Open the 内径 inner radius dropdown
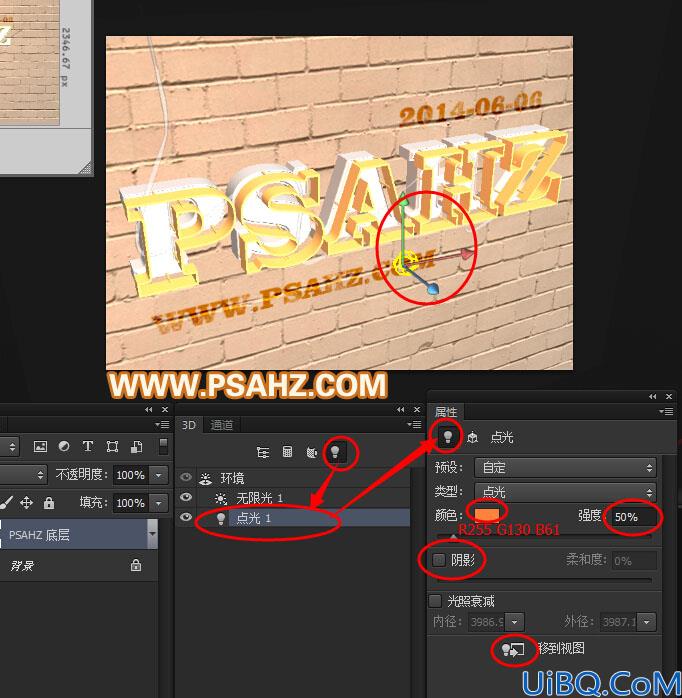The height and width of the screenshot is (698, 682). click(x=515, y=621)
